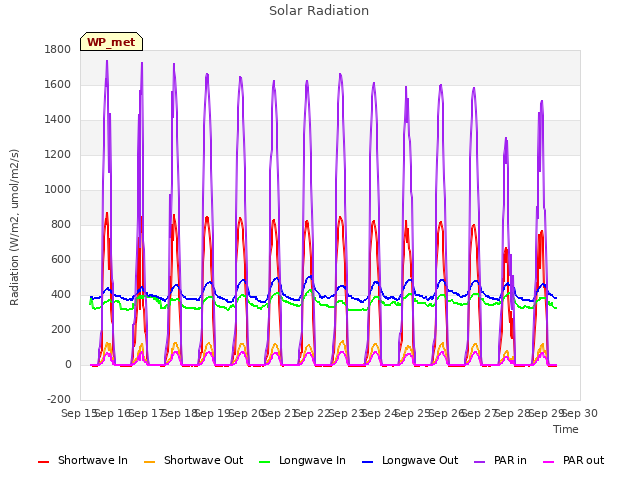Screen dimensions: 640x480
Task: Click the Sep 15 x-axis tick label
Action: click(79, 413)
